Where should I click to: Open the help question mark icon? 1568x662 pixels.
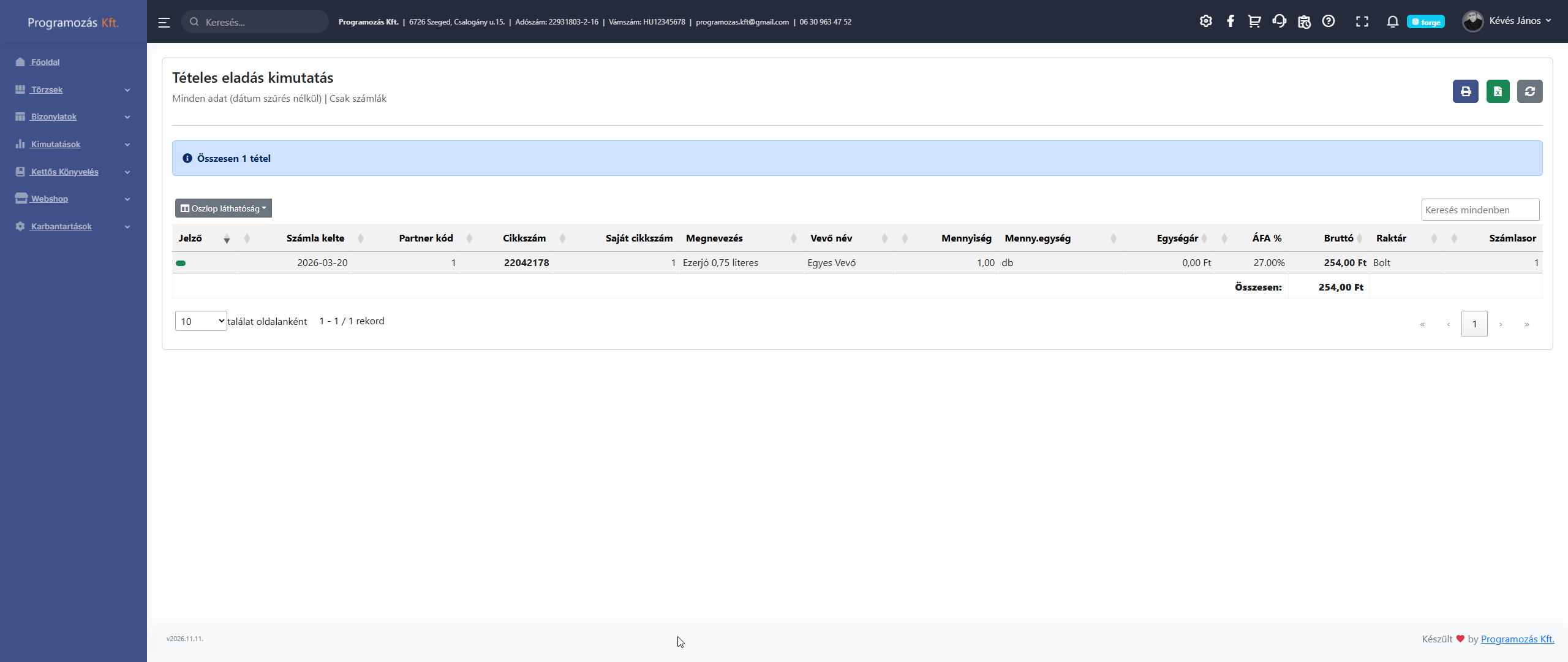(1328, 21)
